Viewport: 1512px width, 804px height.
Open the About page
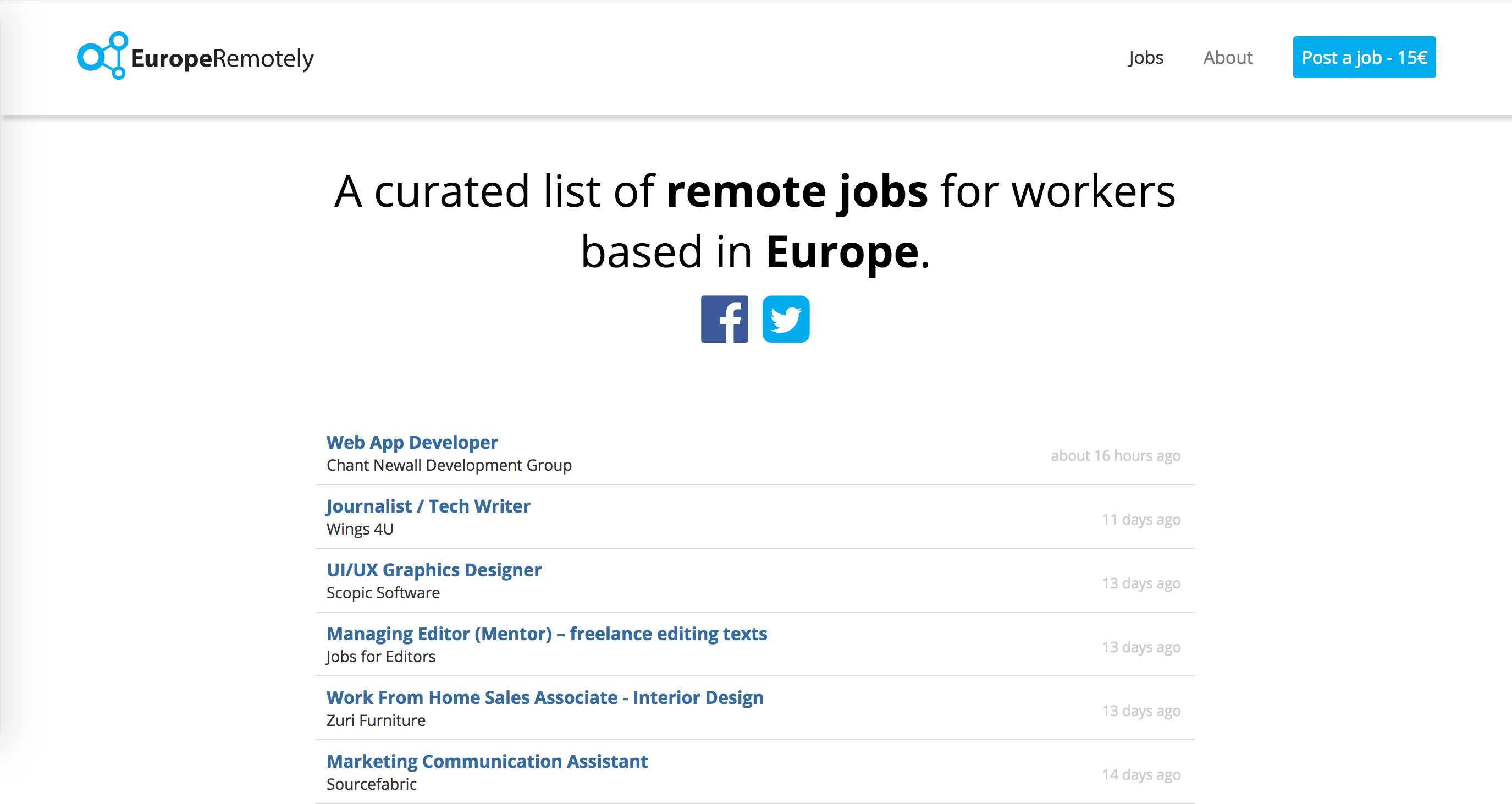(x=1227, y=57)
